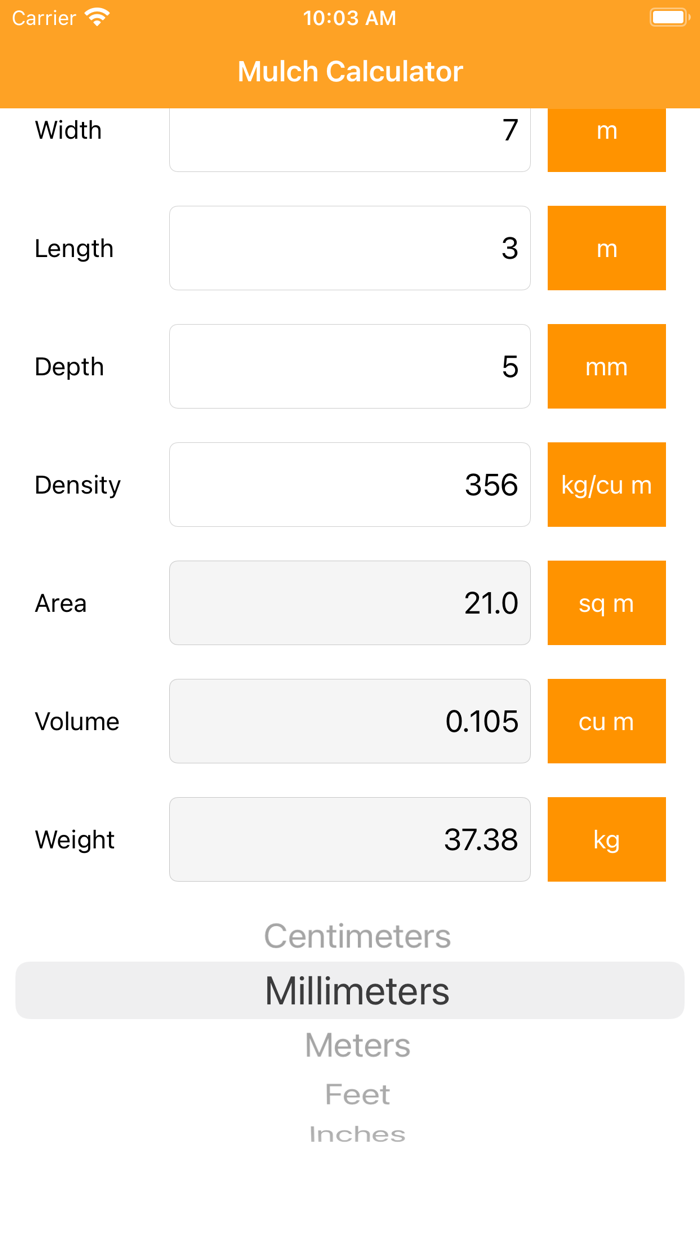Click the Weight result field showing 37.38
The height and width of the screenshot is (1244, 700).
350,839
